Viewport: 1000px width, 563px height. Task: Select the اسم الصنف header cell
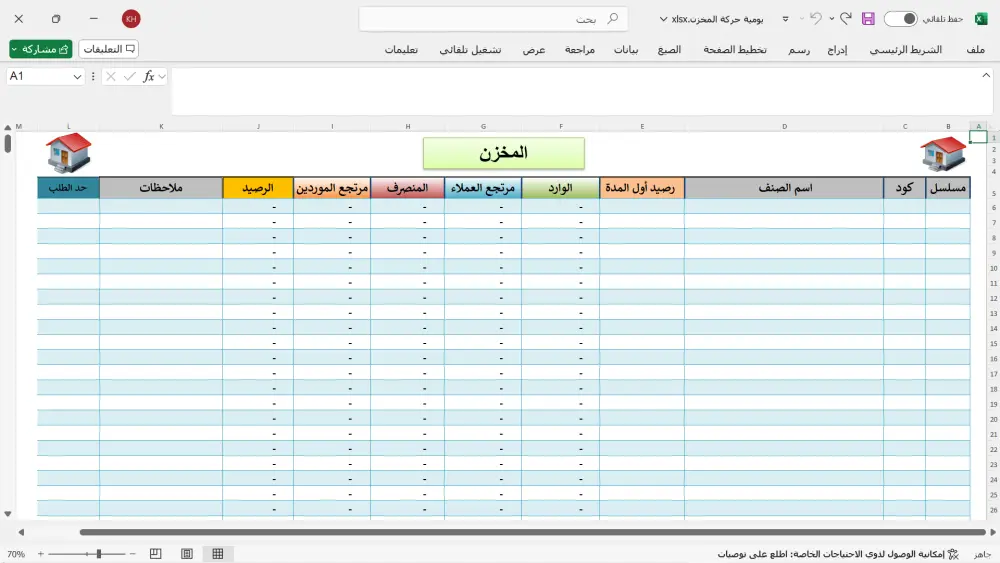784,188
